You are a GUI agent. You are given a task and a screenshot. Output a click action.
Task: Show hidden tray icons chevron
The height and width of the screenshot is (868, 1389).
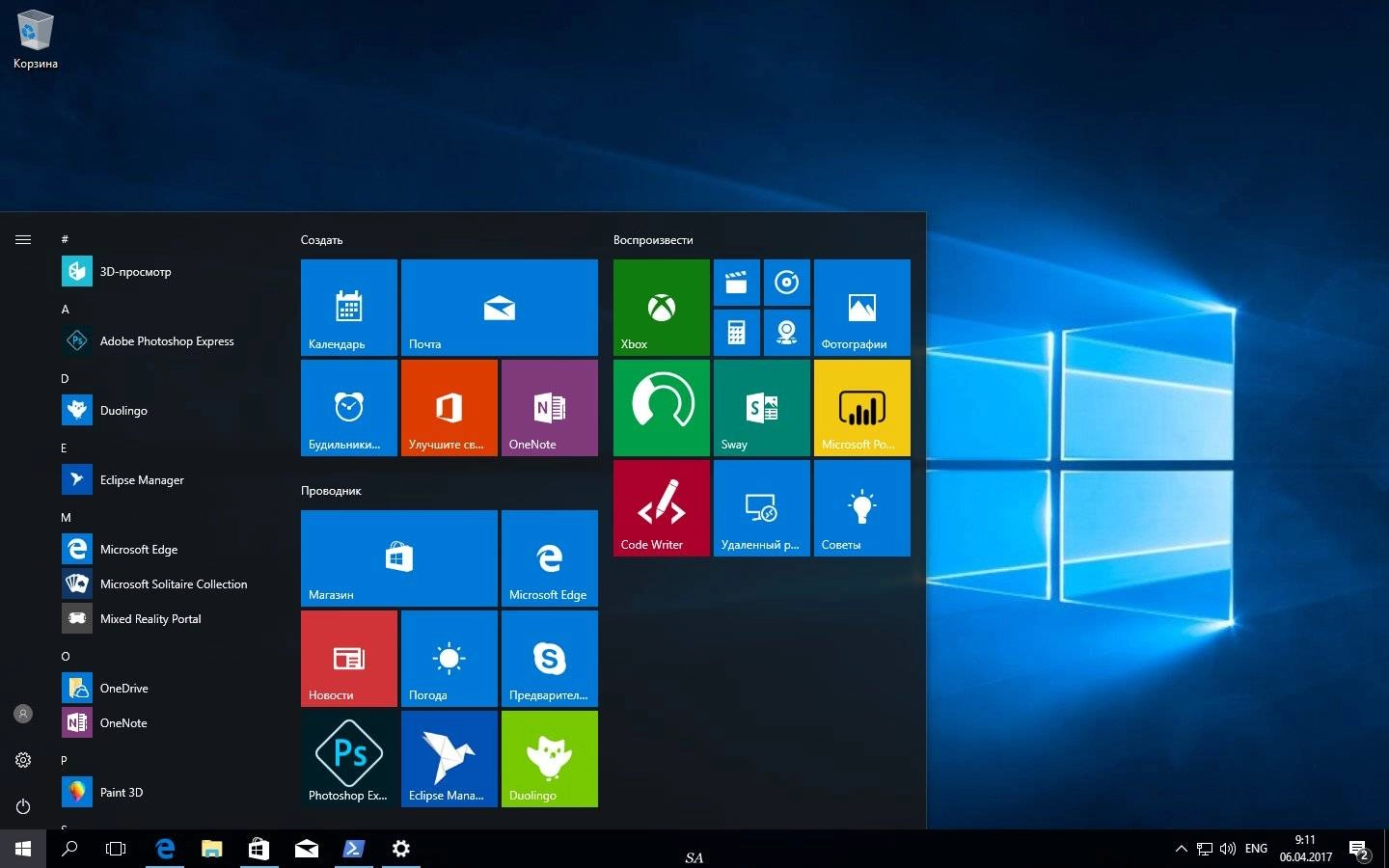click(1181, 849)
